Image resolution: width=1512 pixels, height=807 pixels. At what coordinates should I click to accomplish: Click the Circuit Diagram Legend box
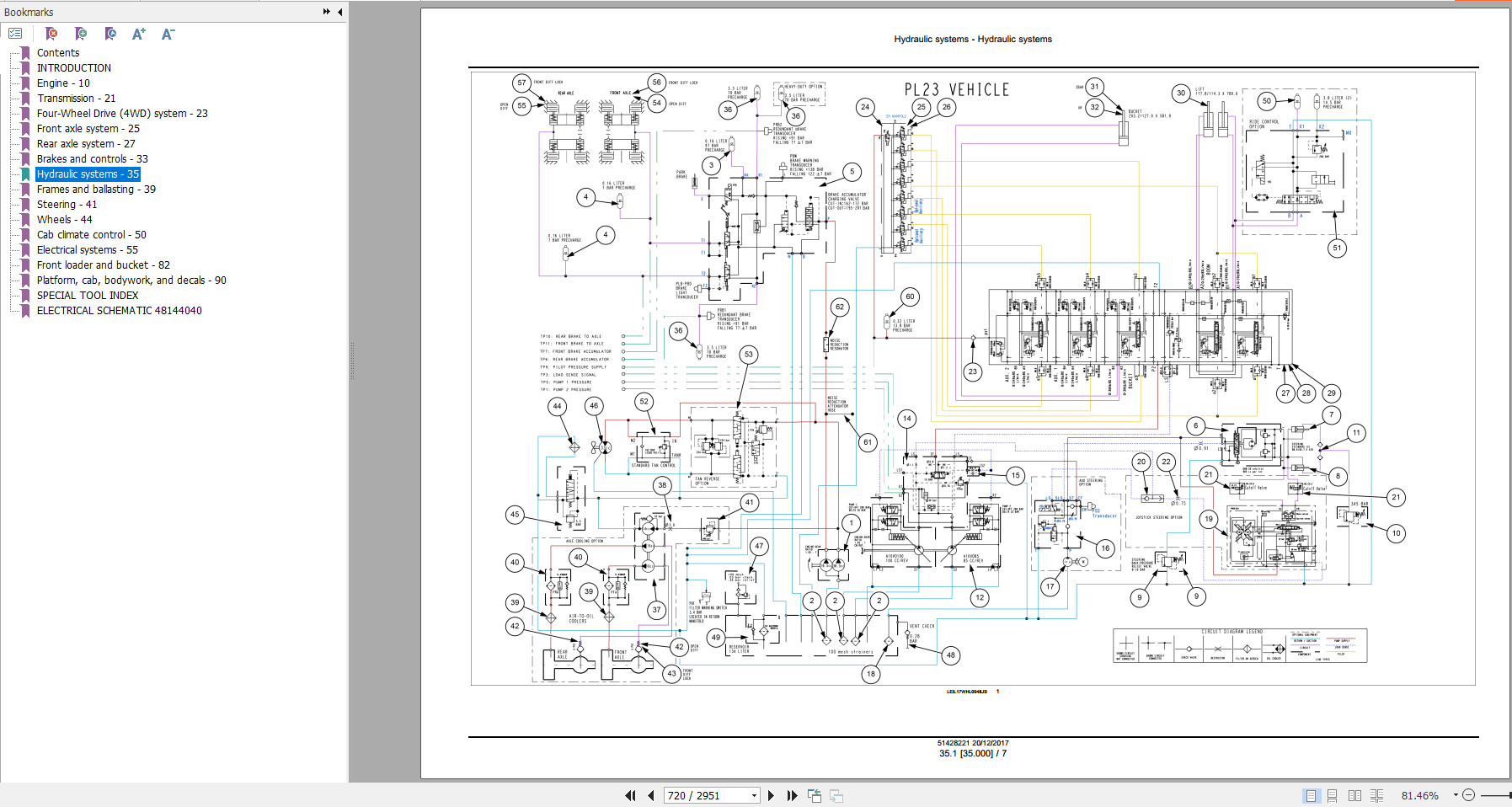click(x=1240, y=645)
